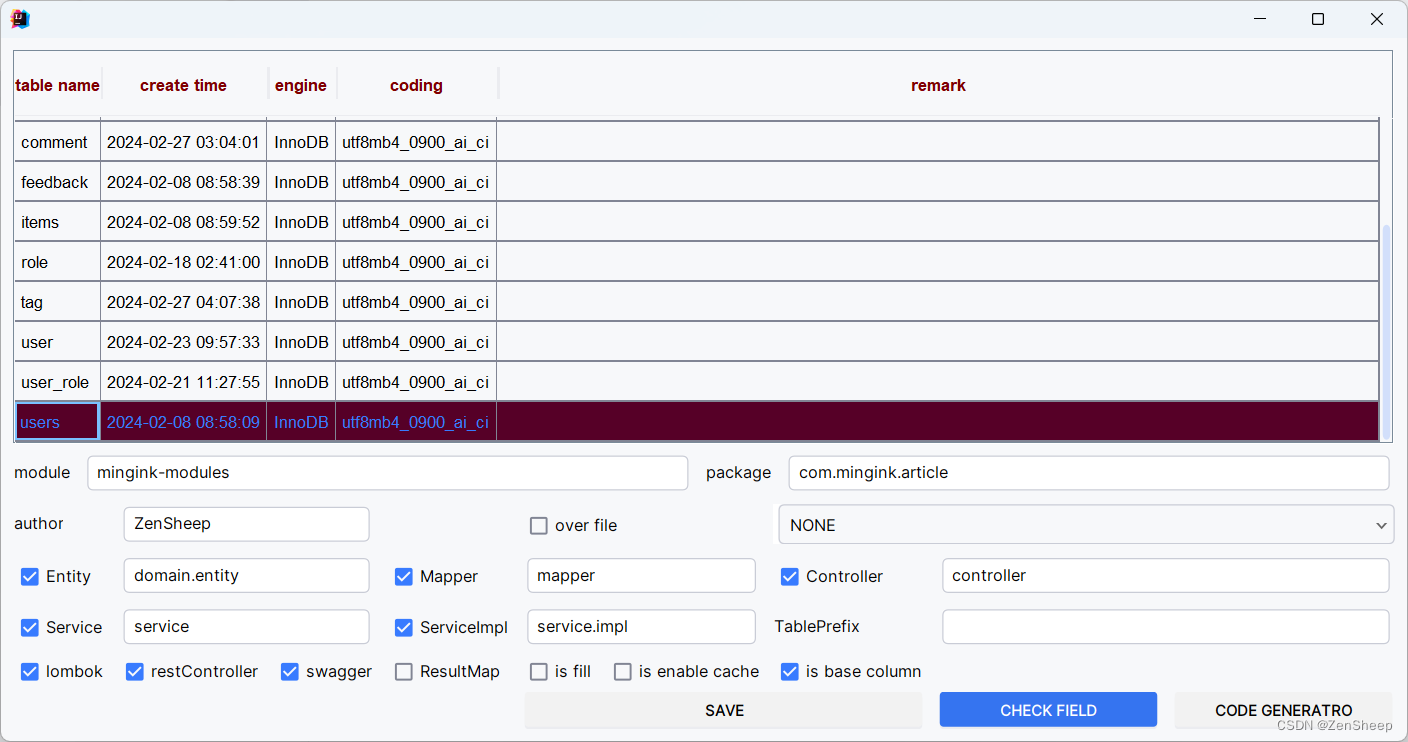Select the tag table row

pos(697,302)
